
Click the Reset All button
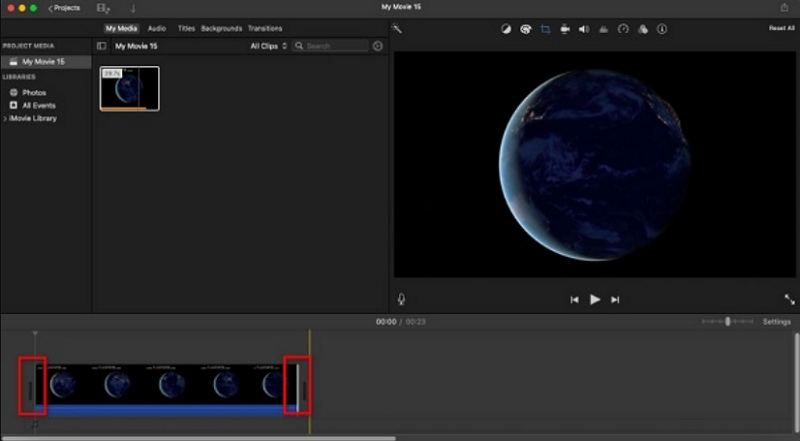781,28
